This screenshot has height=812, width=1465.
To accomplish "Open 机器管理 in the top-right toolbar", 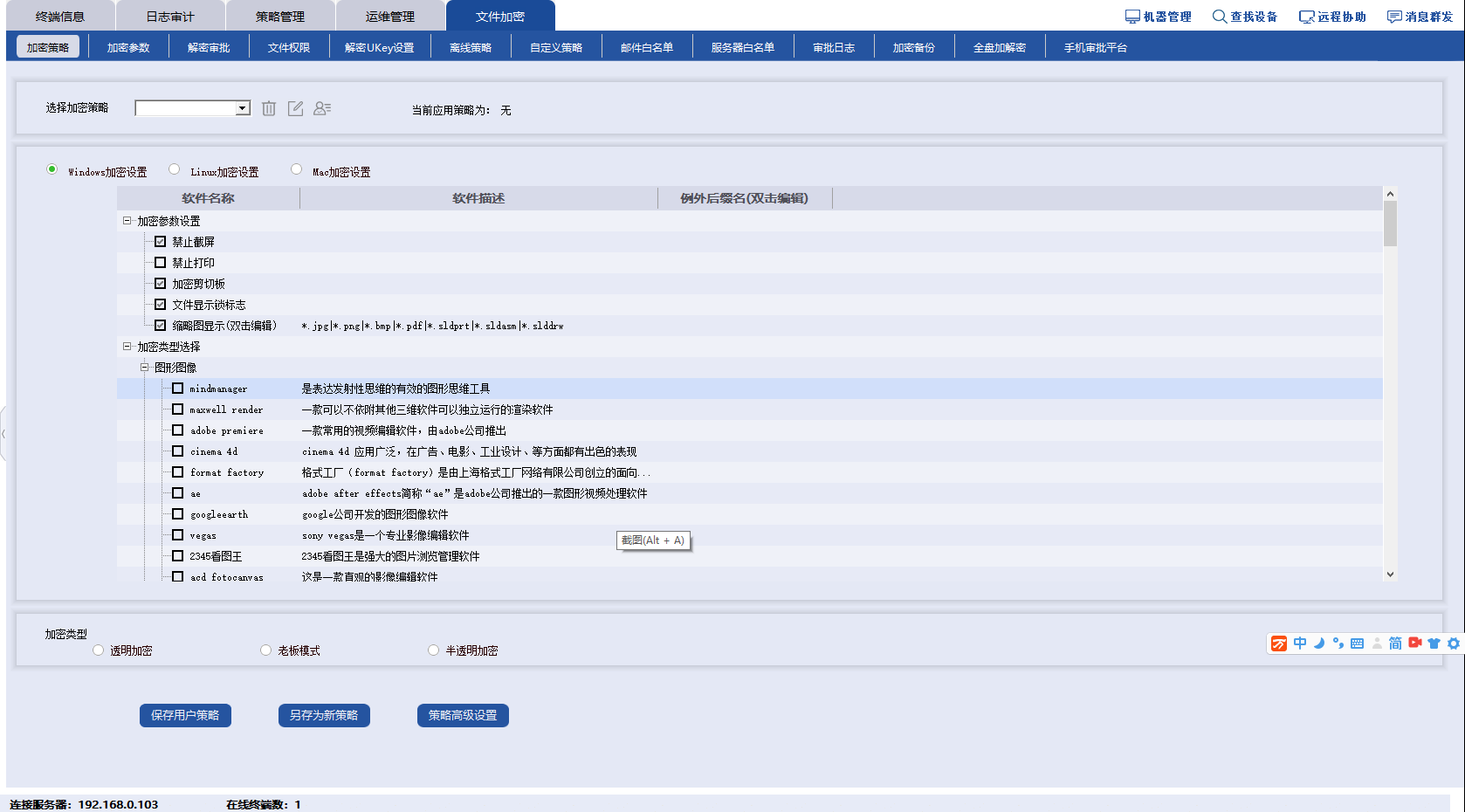I will point(1158,17).
